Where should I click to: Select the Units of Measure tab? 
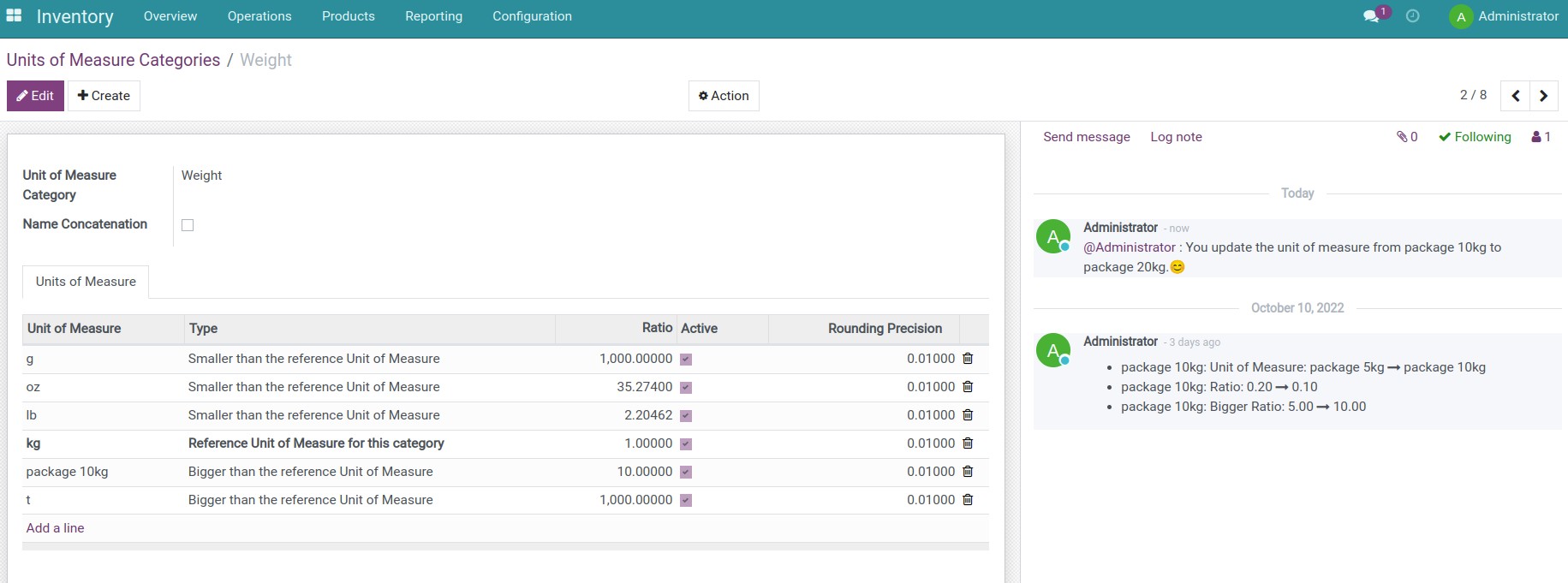coord(86,282)
